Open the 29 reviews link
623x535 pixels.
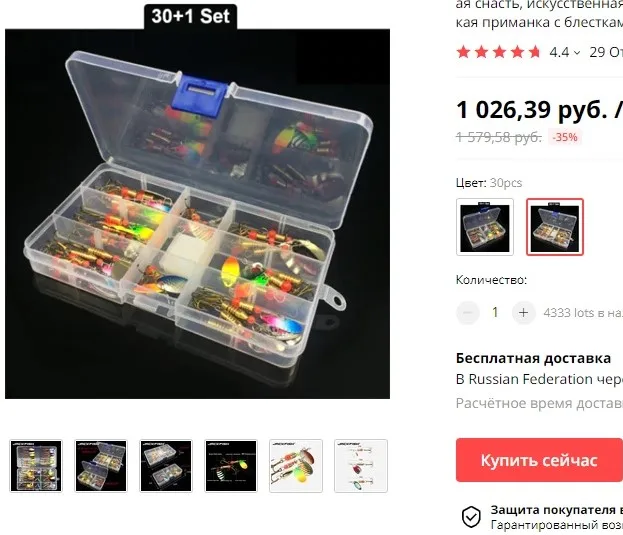click(606, 52)
